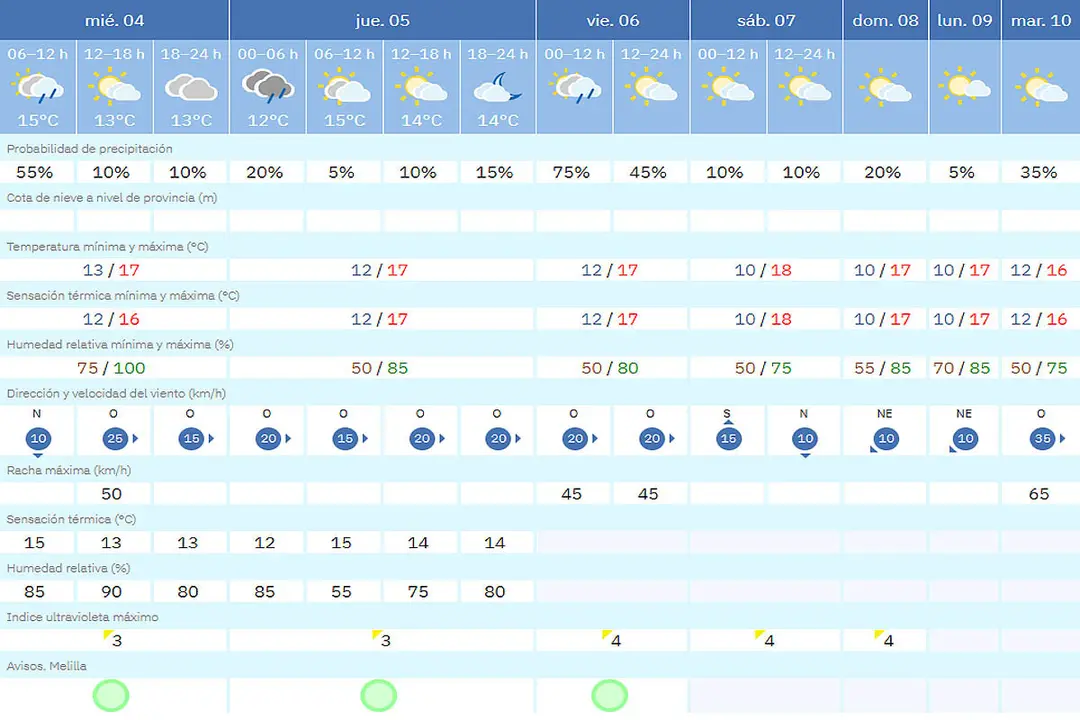Select the vie. 06 day header

click(613, 20)
